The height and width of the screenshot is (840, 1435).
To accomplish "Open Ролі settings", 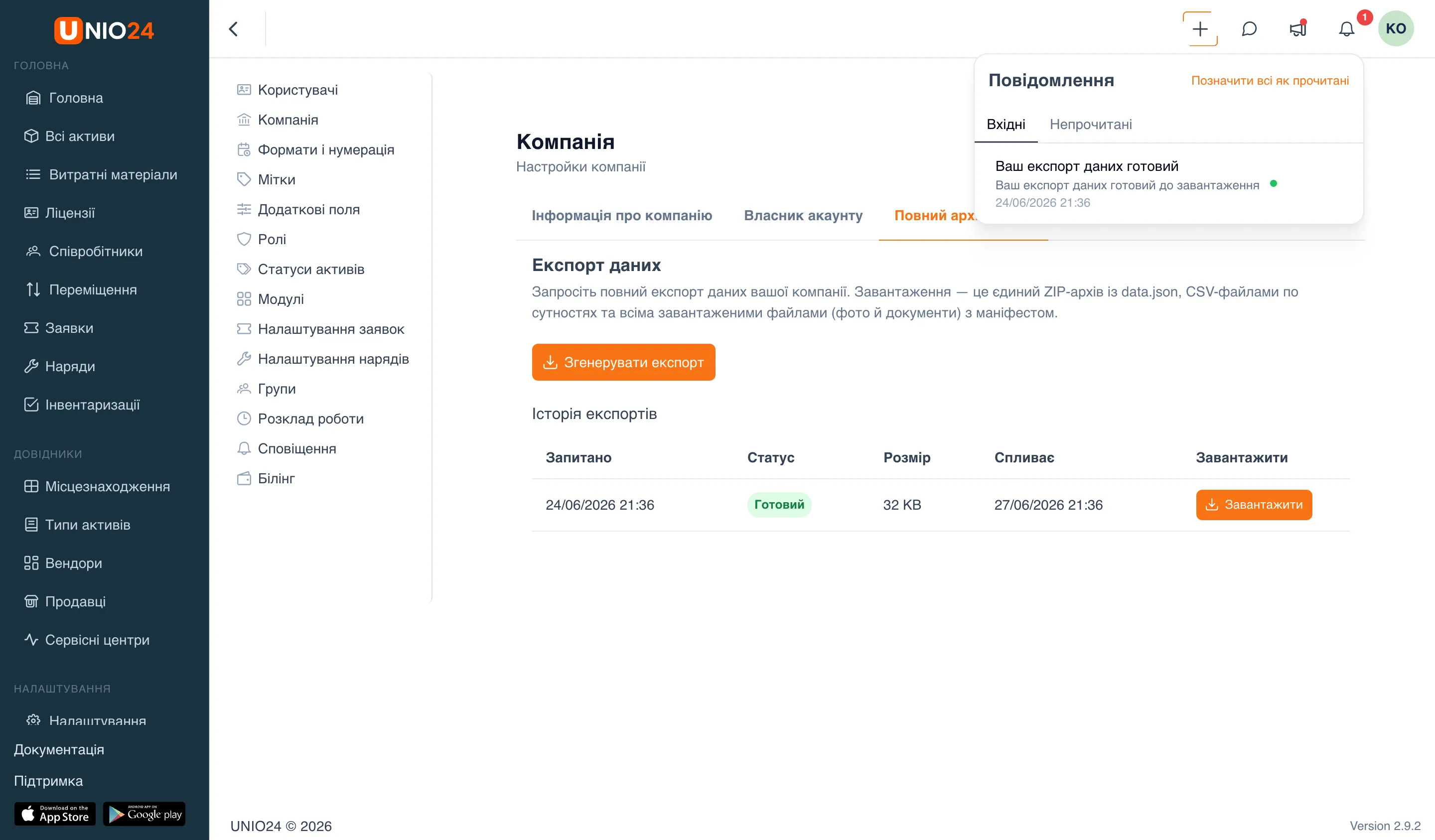I will pyautogui.click(x=262, y=239).
